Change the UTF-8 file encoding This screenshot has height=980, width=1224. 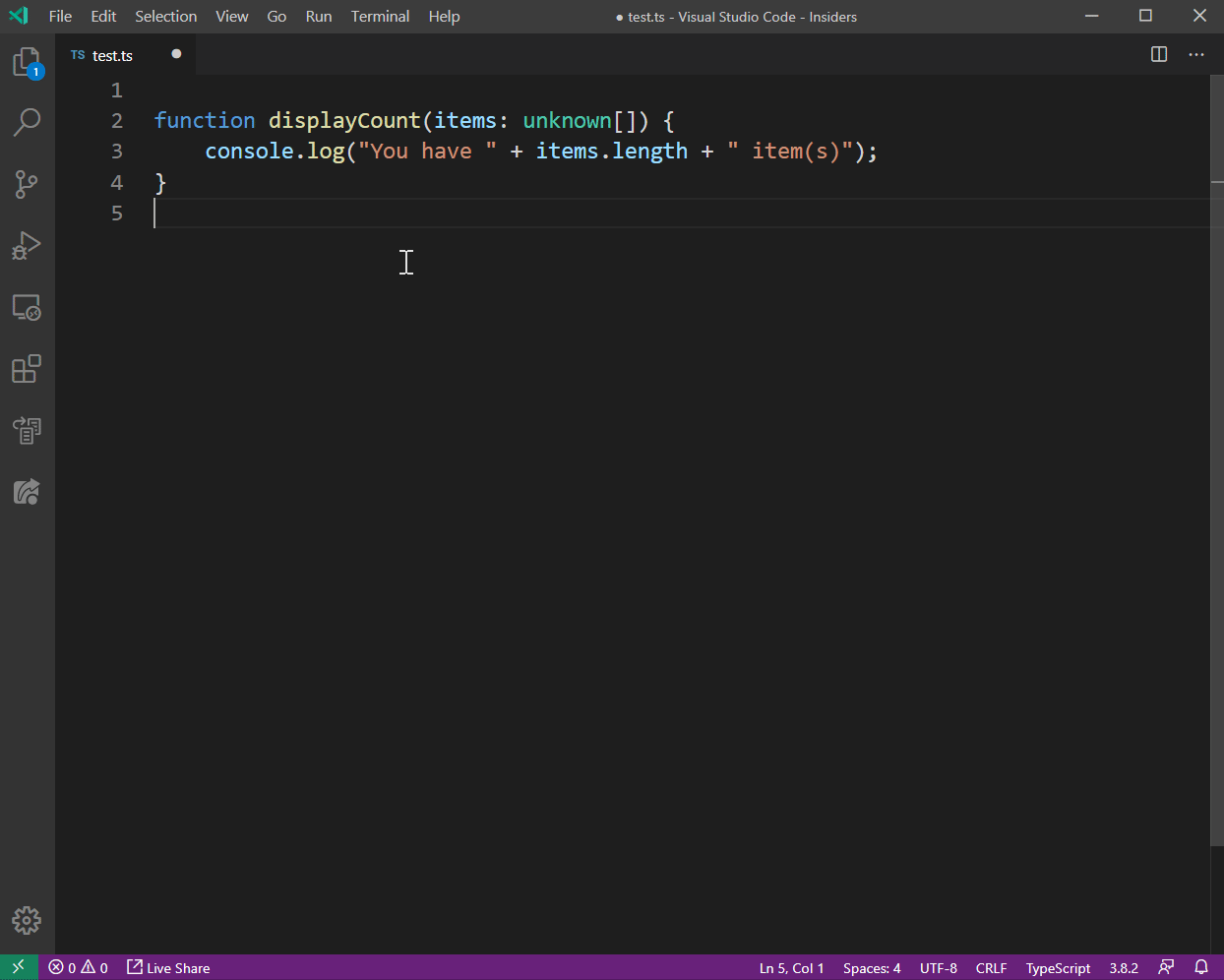pos(938,967)
